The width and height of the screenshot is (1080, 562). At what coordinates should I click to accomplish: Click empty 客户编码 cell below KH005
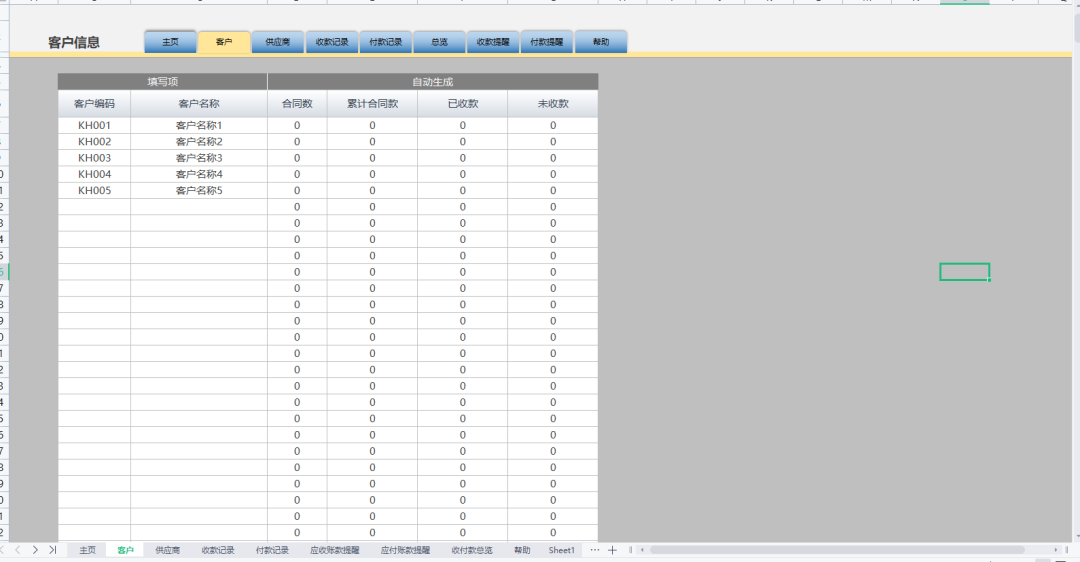[94, 207]
